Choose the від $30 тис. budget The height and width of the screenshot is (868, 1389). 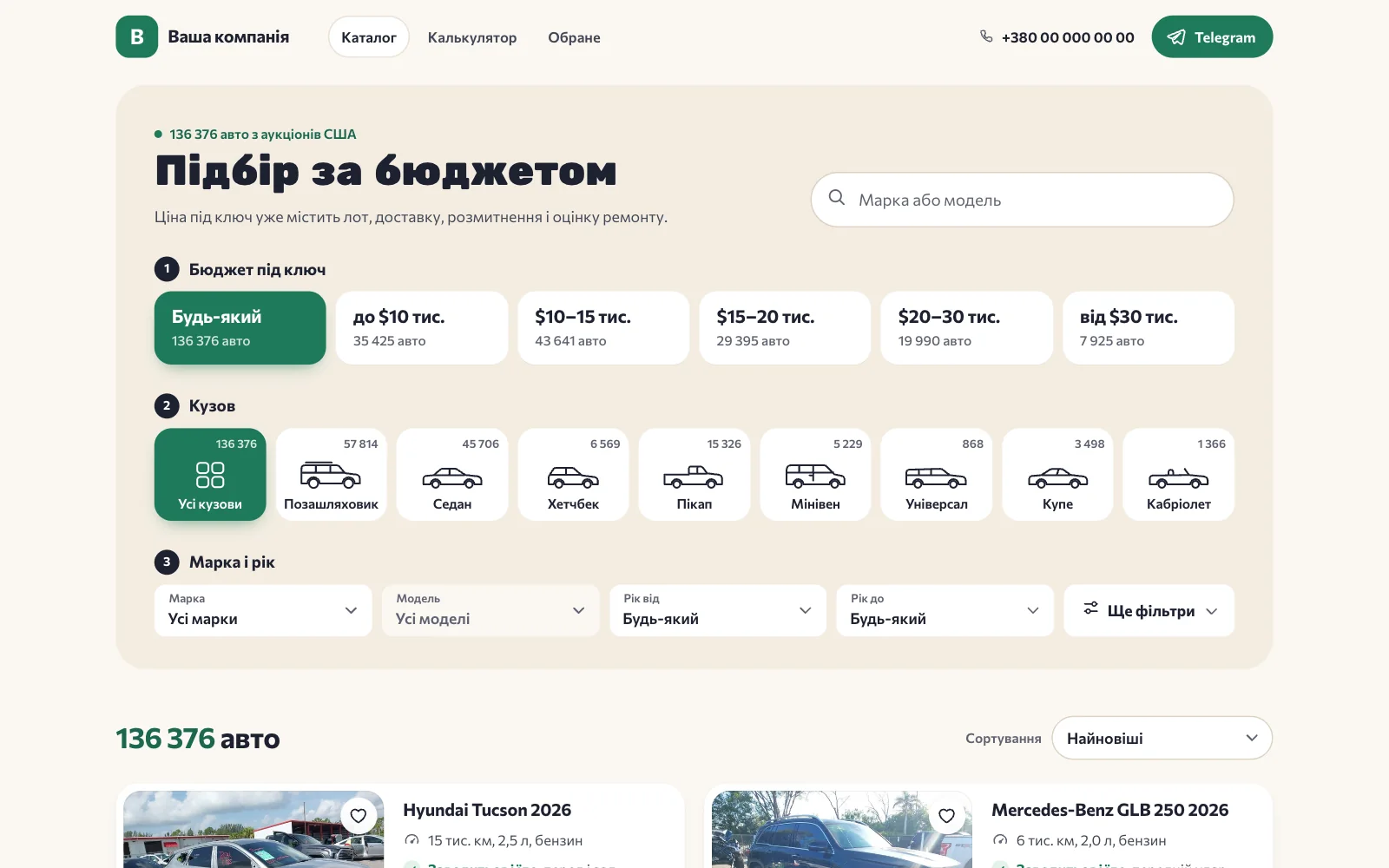coord(1149,327)
